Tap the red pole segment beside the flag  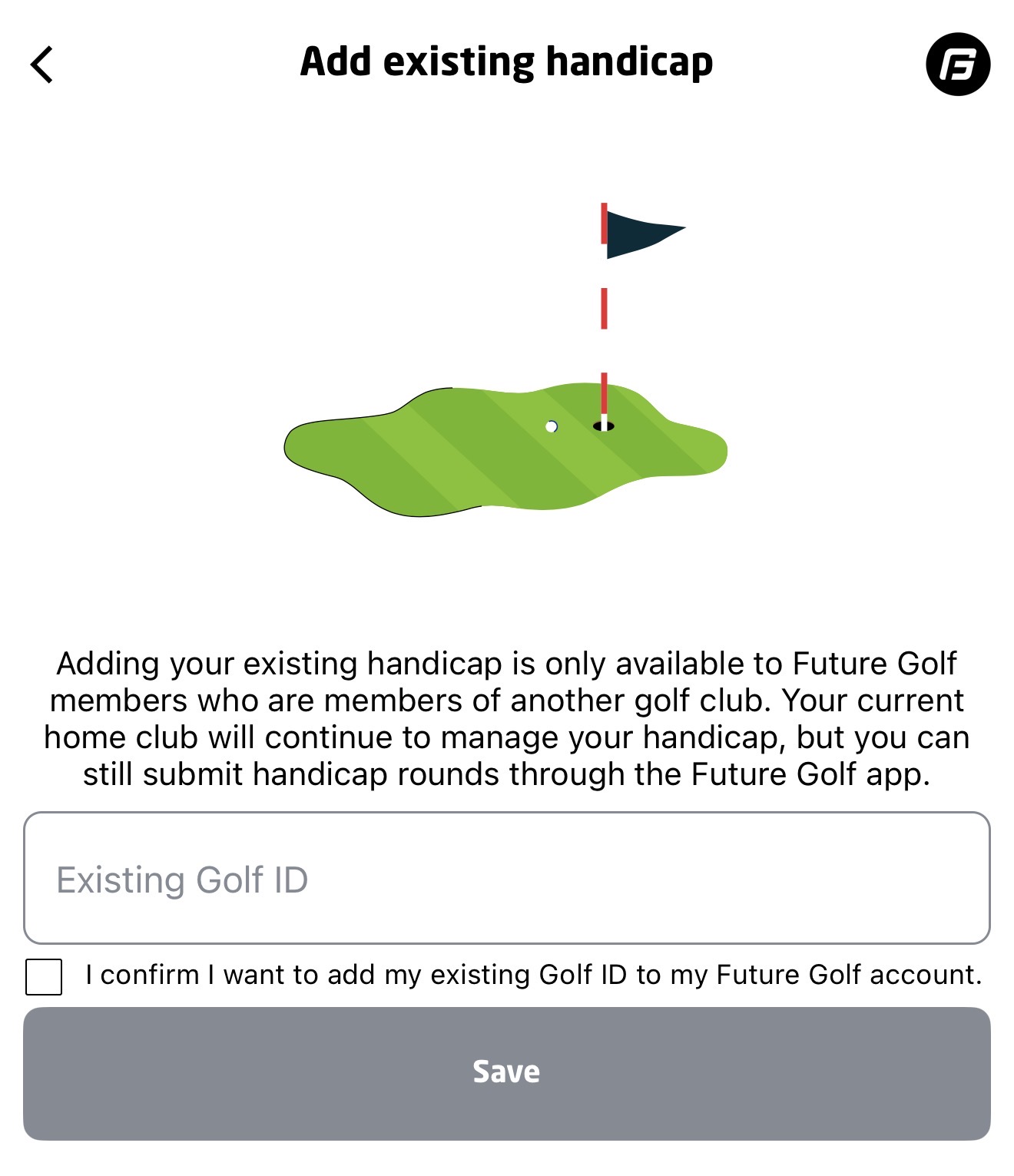click(605, 224)
